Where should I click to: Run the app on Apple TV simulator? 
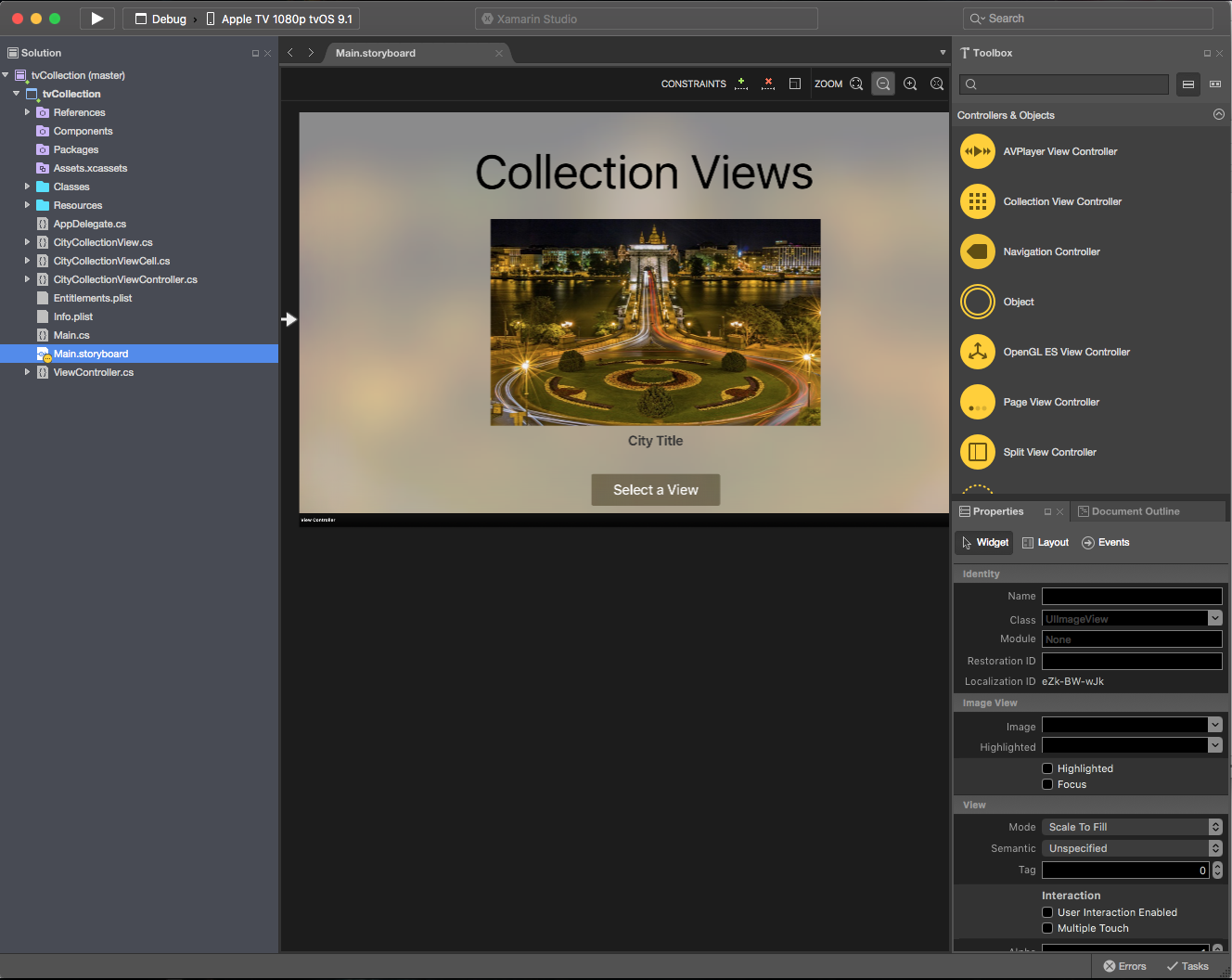(x=96, y=18)
